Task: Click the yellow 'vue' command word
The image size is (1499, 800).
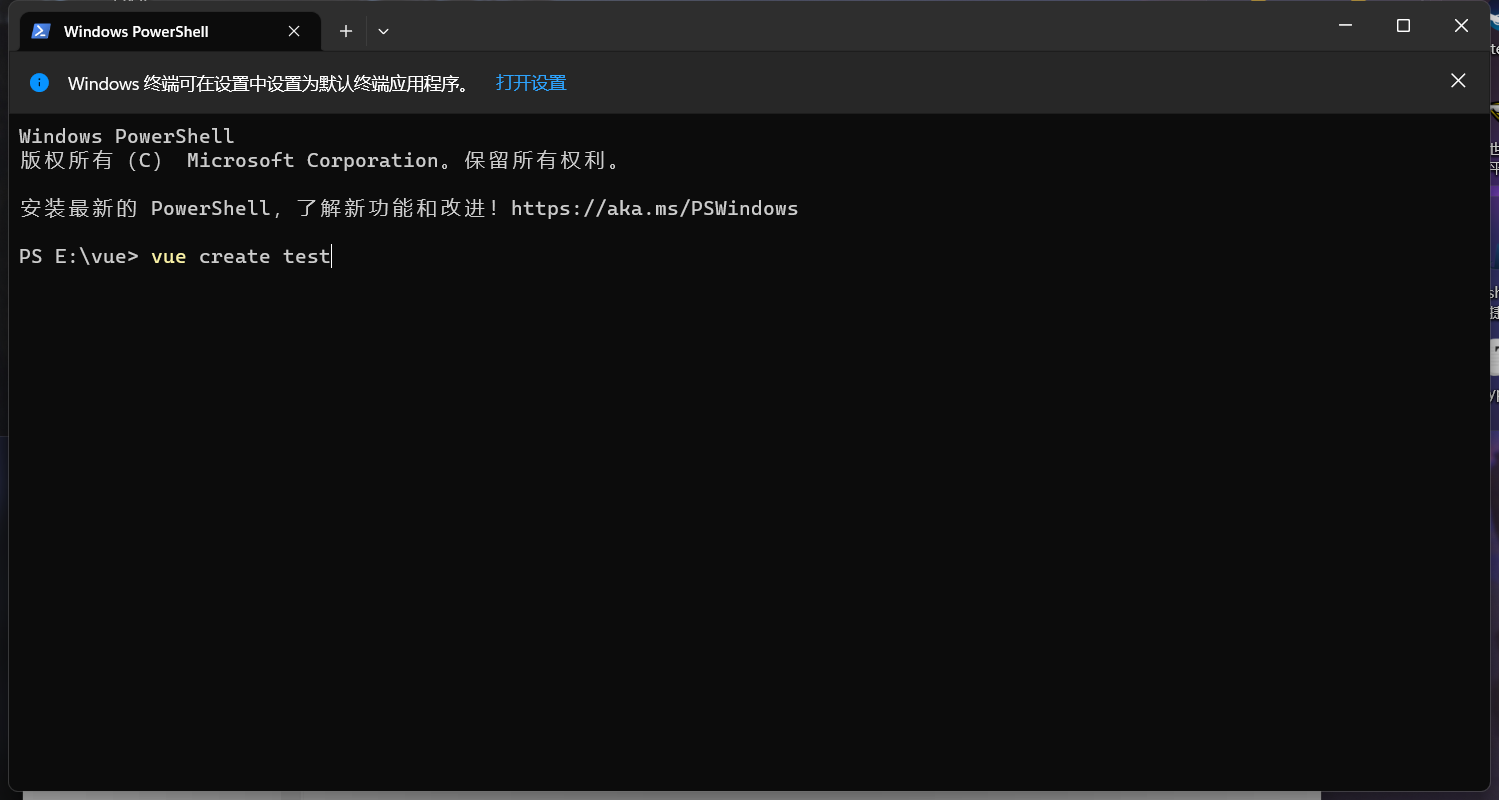Action: coord(168,257)
